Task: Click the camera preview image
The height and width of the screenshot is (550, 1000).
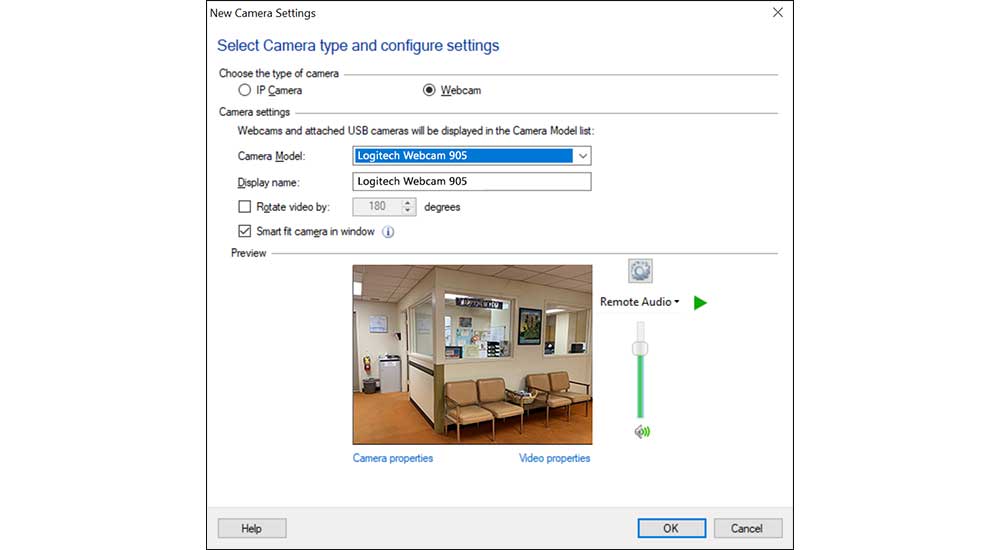Action: click(x=472, y=354)
